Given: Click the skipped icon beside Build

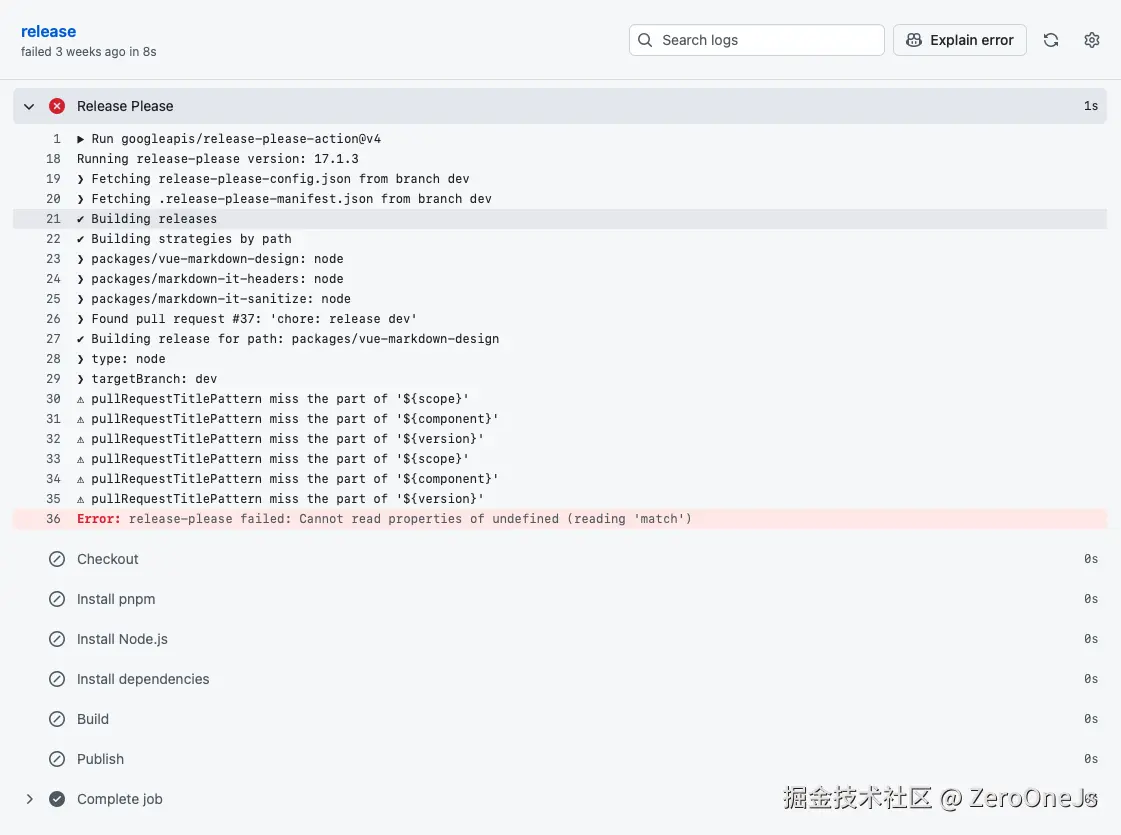Looking at the screenshot, I should 57,719.
